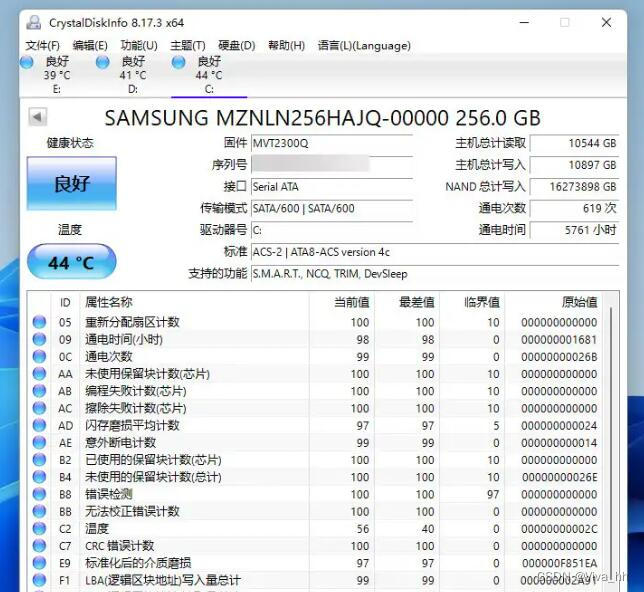Click the 属性名称 column header

[194, 302]
